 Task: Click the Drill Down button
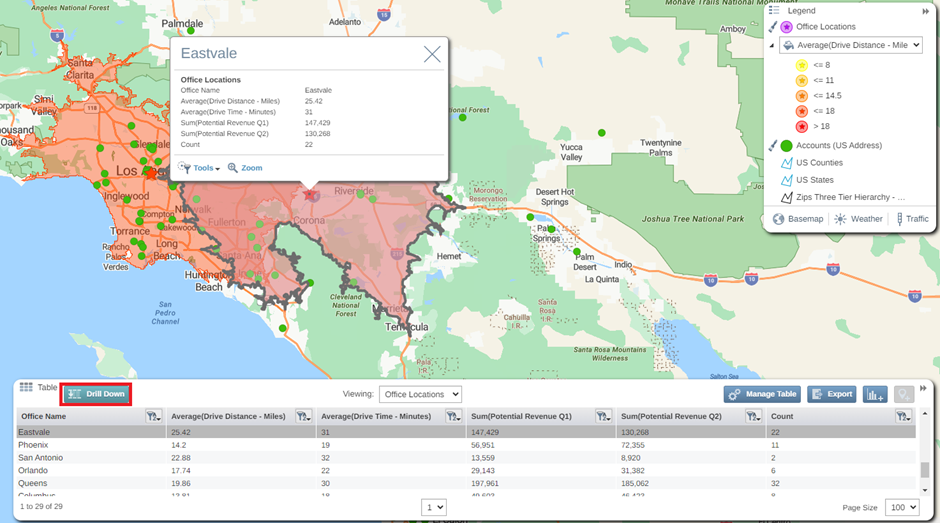pyautogui.click(x=96, y=394)
